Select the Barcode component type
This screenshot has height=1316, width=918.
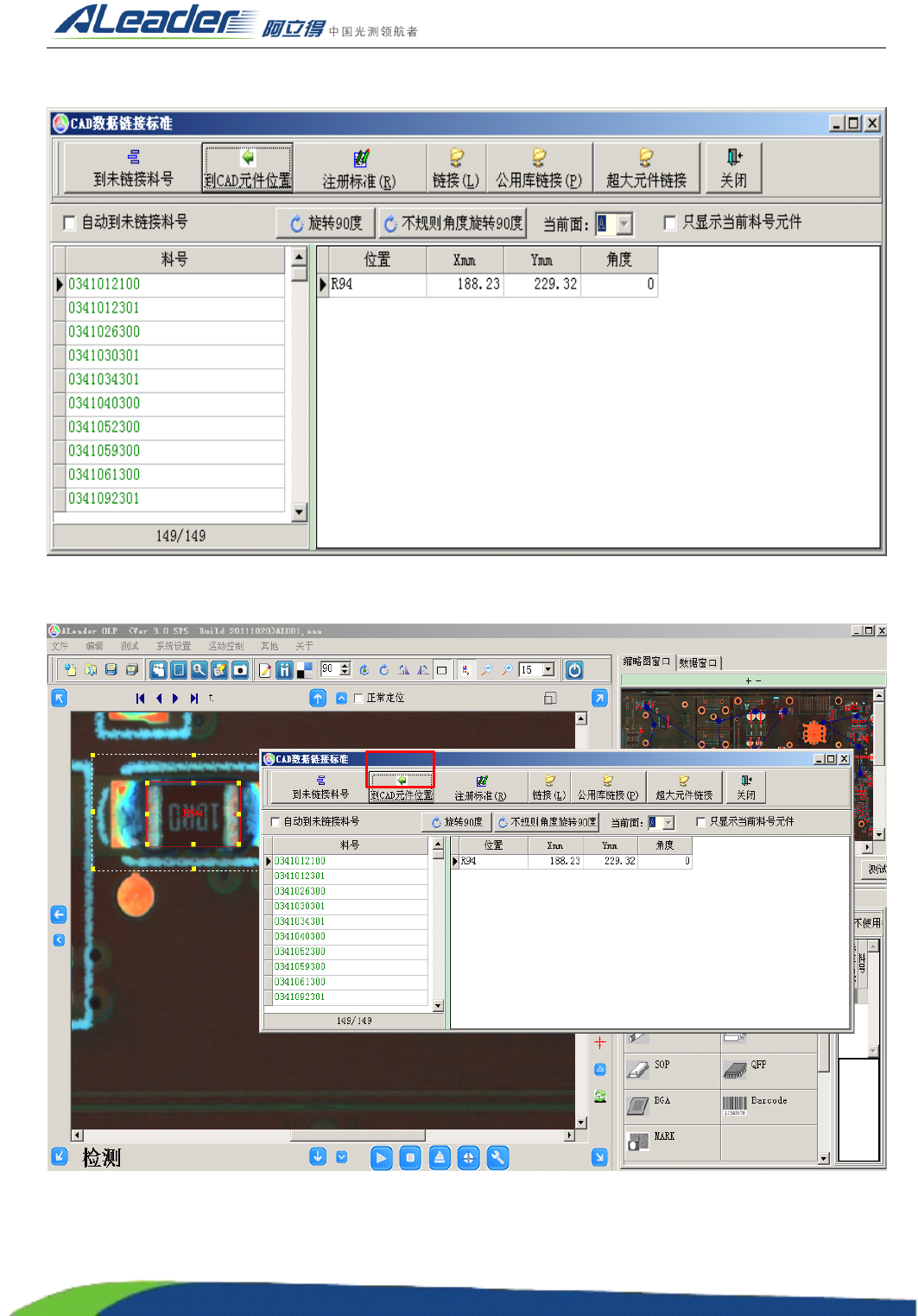click(769, 1106)
